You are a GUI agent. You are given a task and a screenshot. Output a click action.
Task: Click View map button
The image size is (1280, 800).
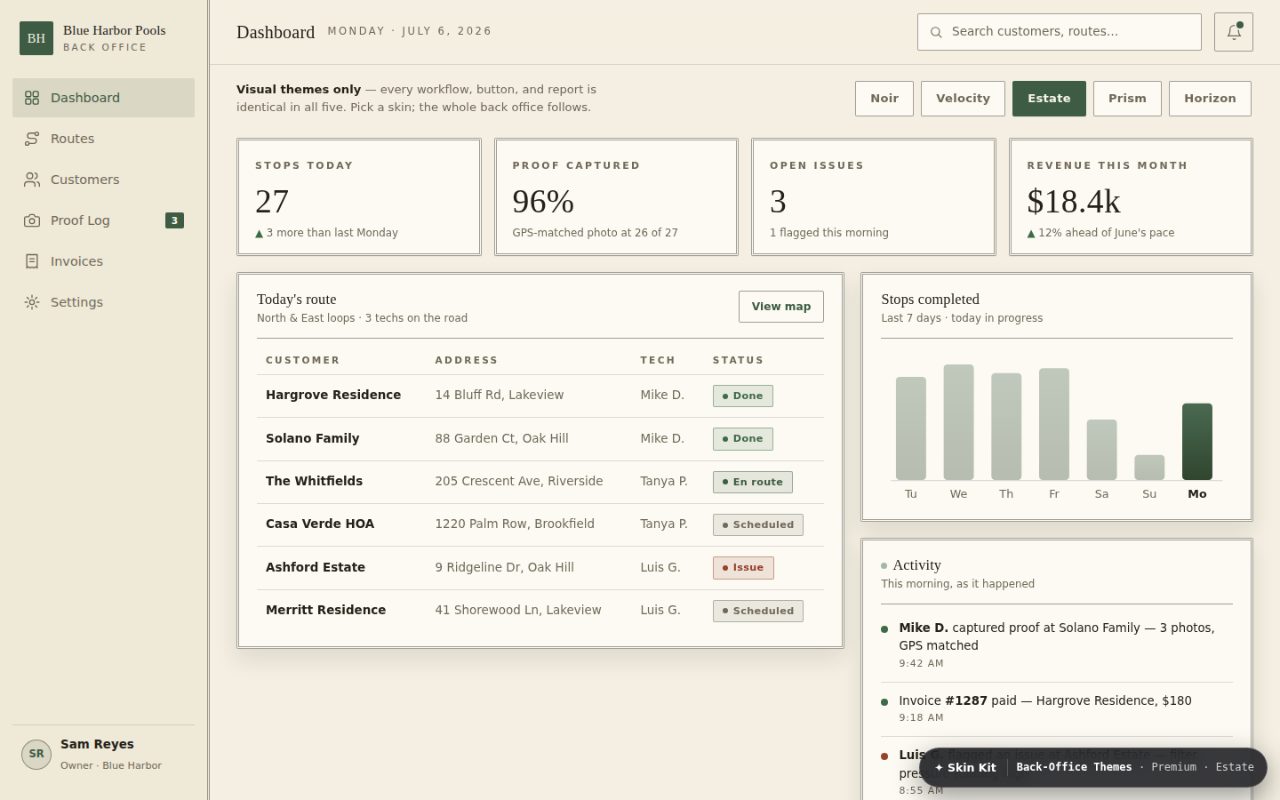point(781,307)
